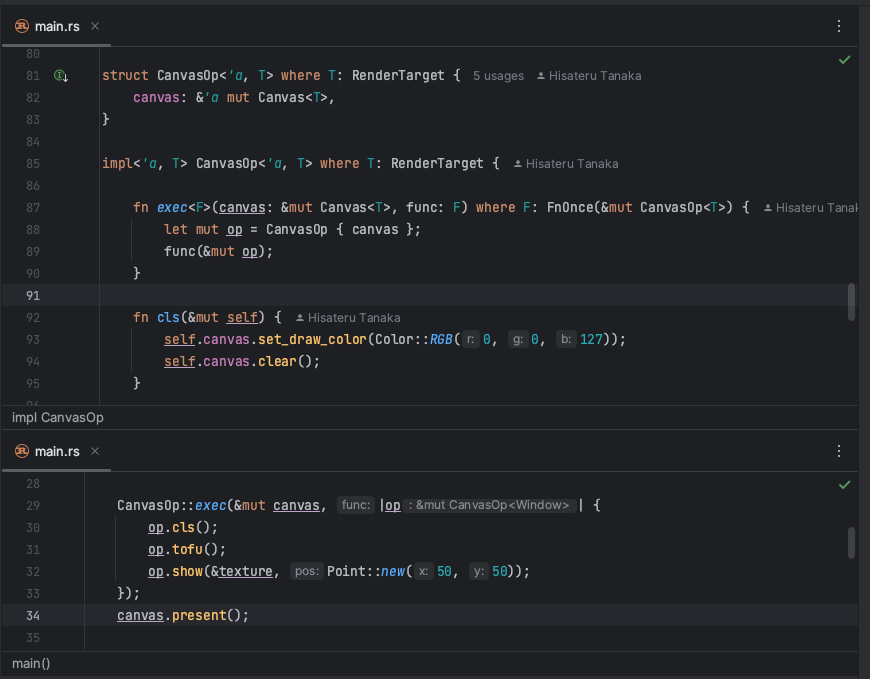The image size is (870, 679).
Task: Click the 'func:' parameter hint on line 29
Action: 356,505
